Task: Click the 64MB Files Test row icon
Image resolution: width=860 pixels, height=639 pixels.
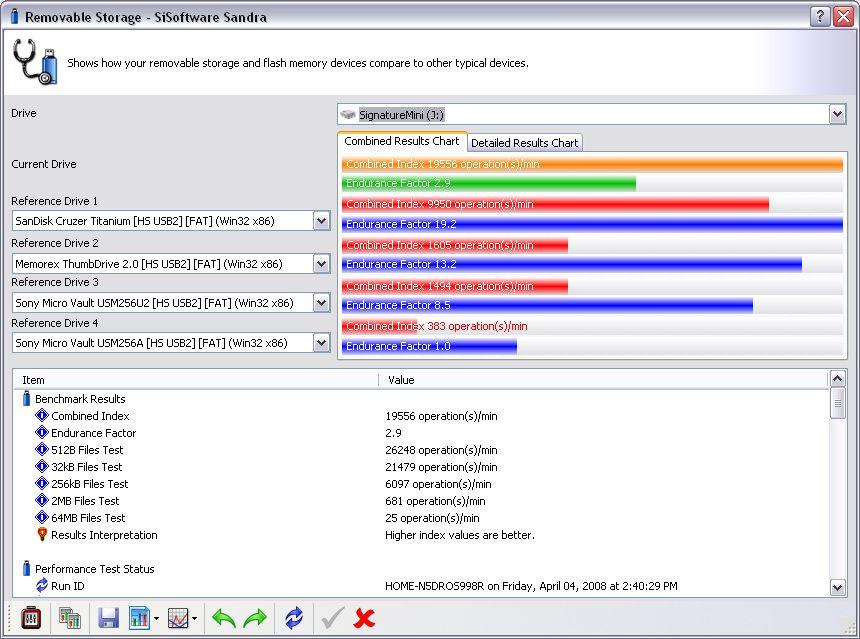Action: point(42,517)
